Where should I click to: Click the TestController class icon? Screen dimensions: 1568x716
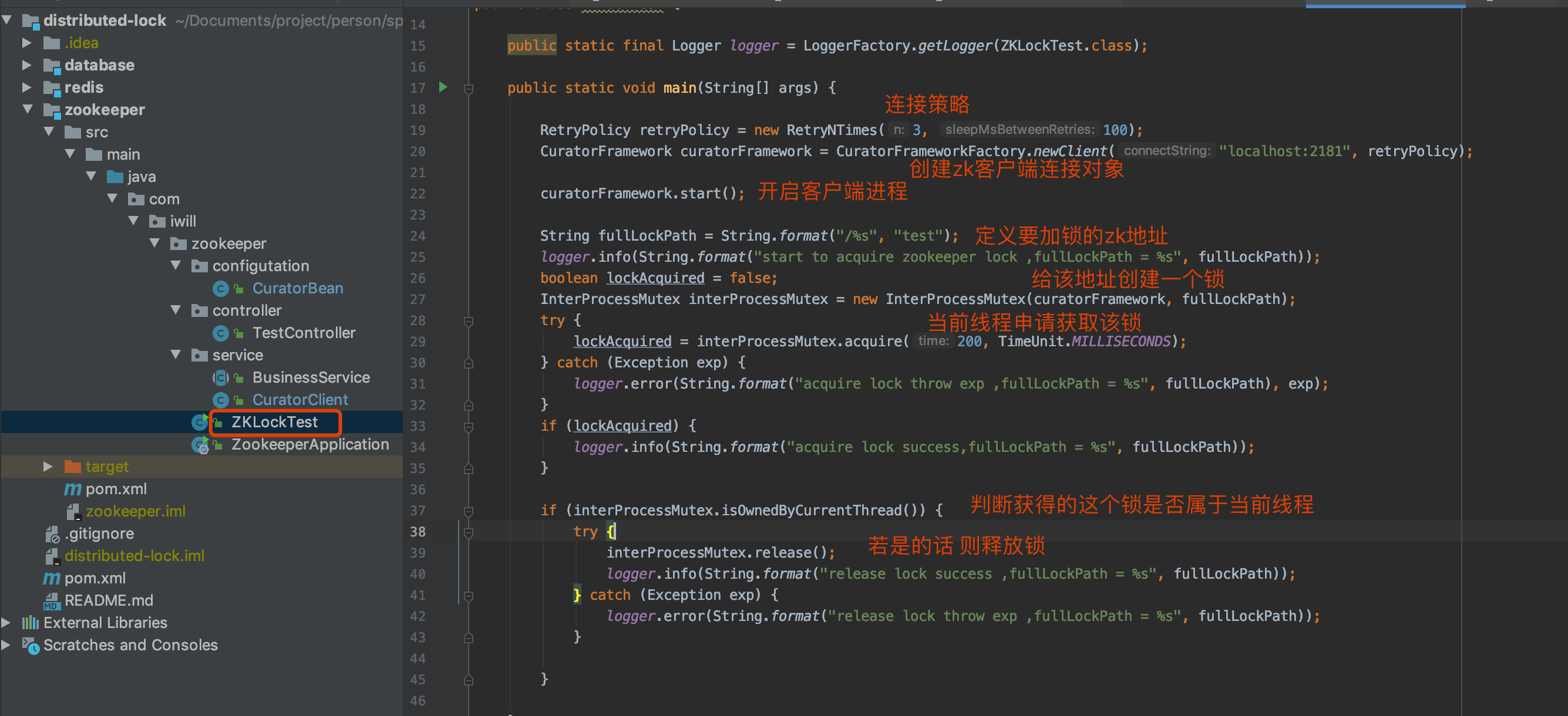tap(220, 333)
